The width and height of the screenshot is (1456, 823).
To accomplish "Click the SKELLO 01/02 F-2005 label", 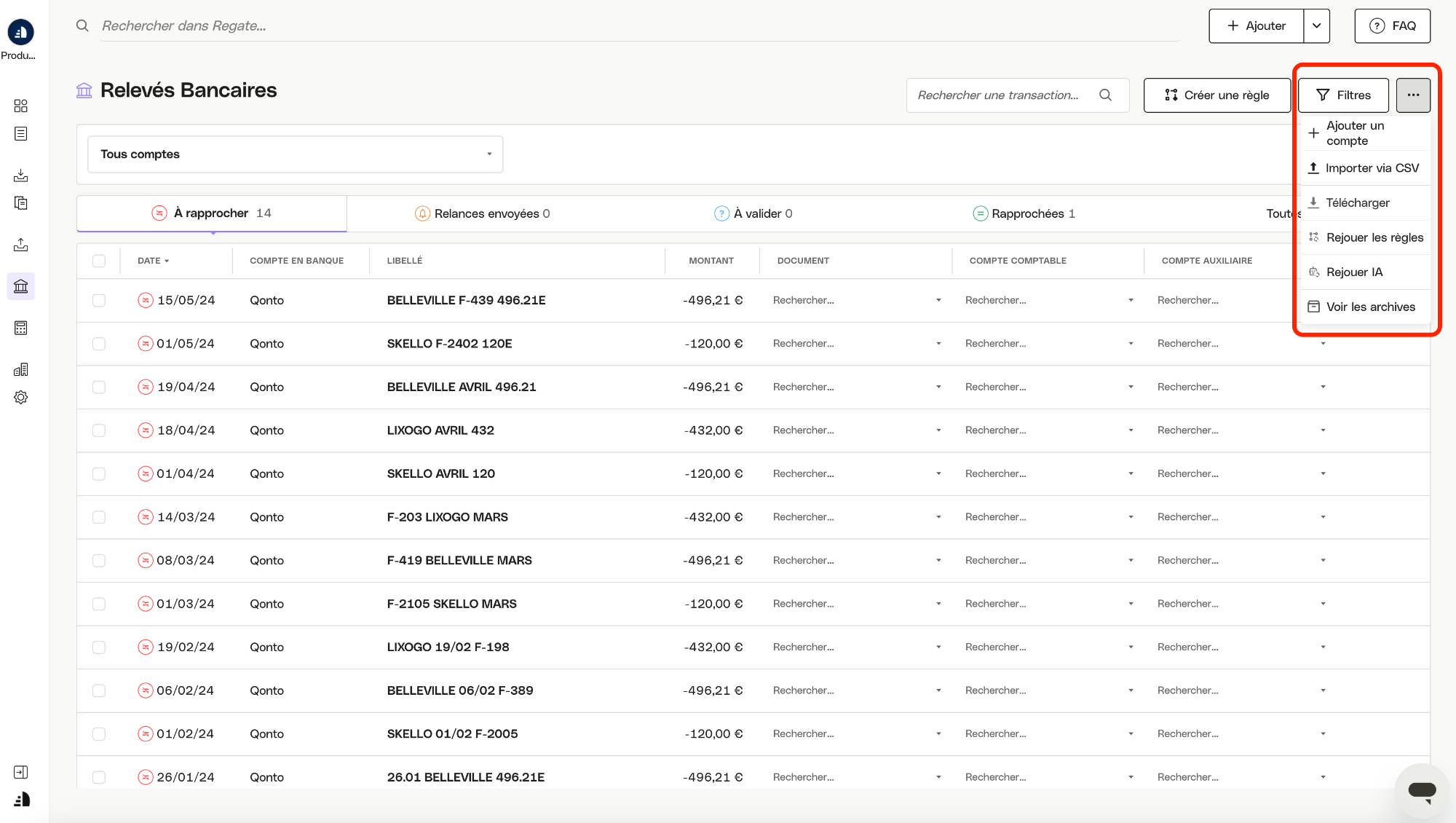I will (452, 733).
